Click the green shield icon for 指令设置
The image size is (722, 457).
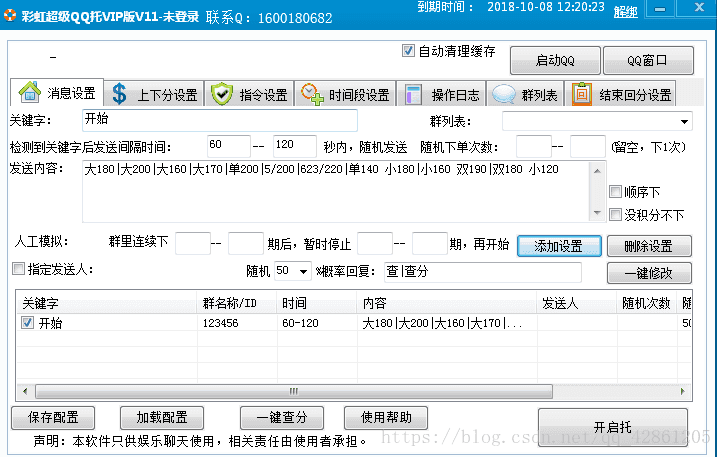[221, 94]
